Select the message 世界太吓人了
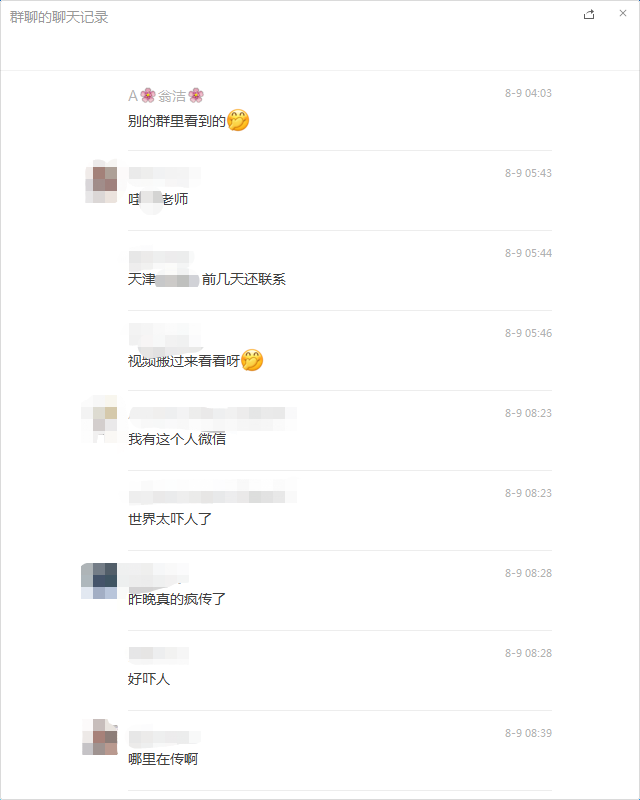The width and height of the screenshot is (640, 800). [170, 519]
